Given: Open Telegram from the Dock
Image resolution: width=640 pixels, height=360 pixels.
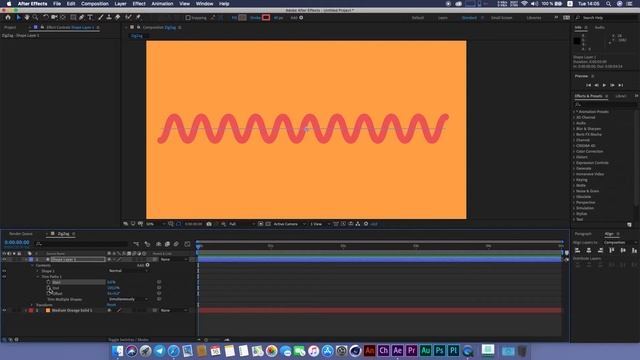Looking at the screenshot, I should (159, 351).
